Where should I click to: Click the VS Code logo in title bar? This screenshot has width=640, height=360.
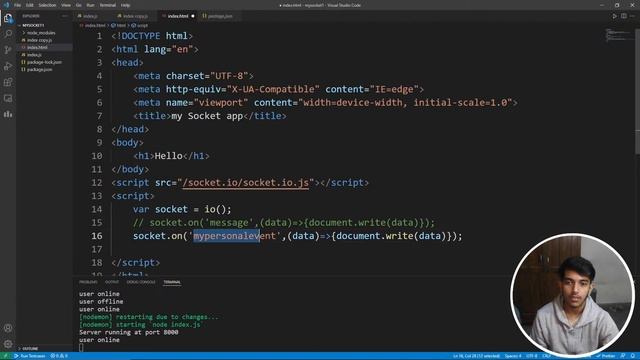click(x=6, y=5)
